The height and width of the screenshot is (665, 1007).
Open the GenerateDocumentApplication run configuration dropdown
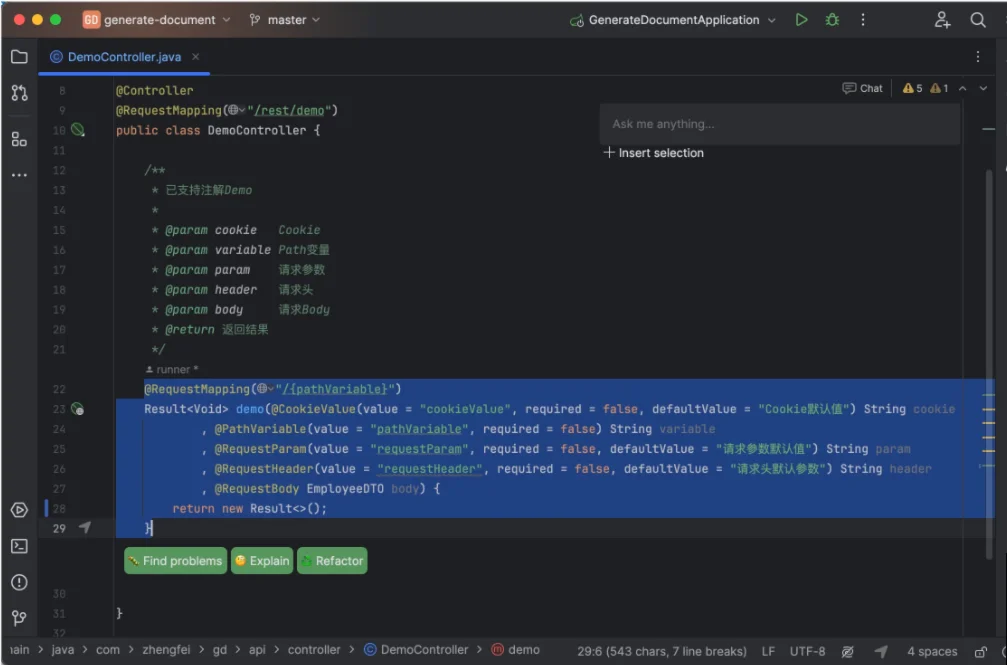coord(673,20)
